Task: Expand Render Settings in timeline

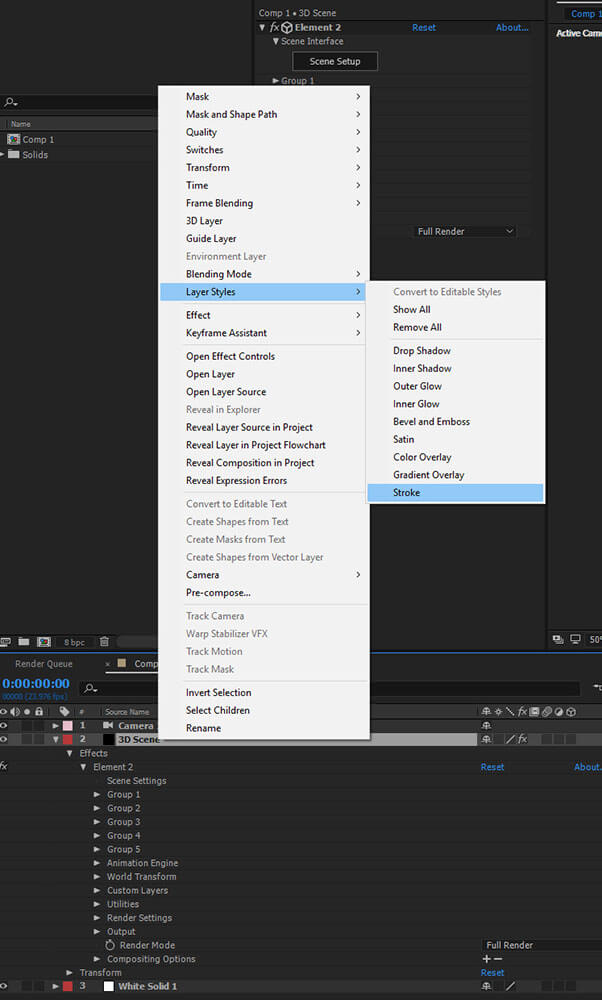Action: point(97,918)
